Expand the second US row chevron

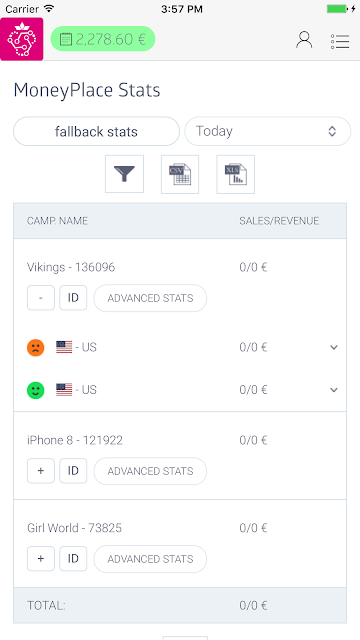[334, 390]
